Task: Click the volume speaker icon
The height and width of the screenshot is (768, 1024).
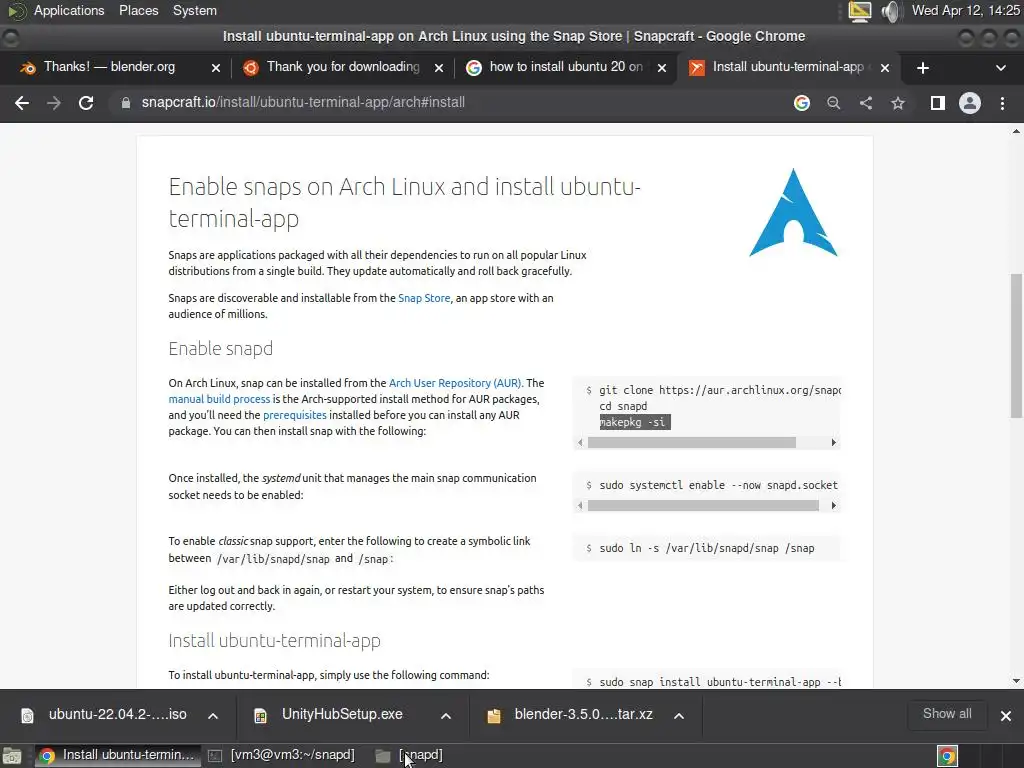Action: click(890, 11)
